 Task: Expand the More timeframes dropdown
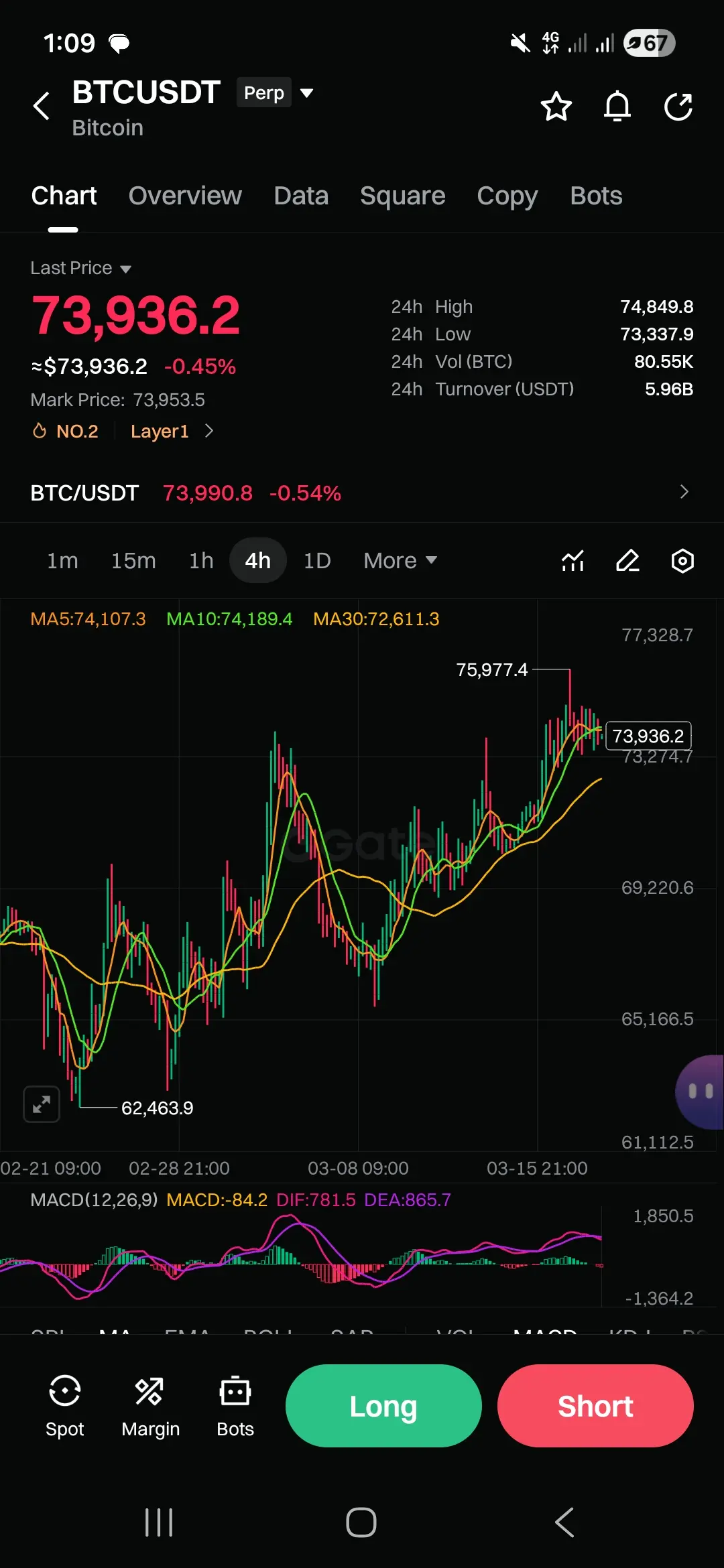click(400, 560)
